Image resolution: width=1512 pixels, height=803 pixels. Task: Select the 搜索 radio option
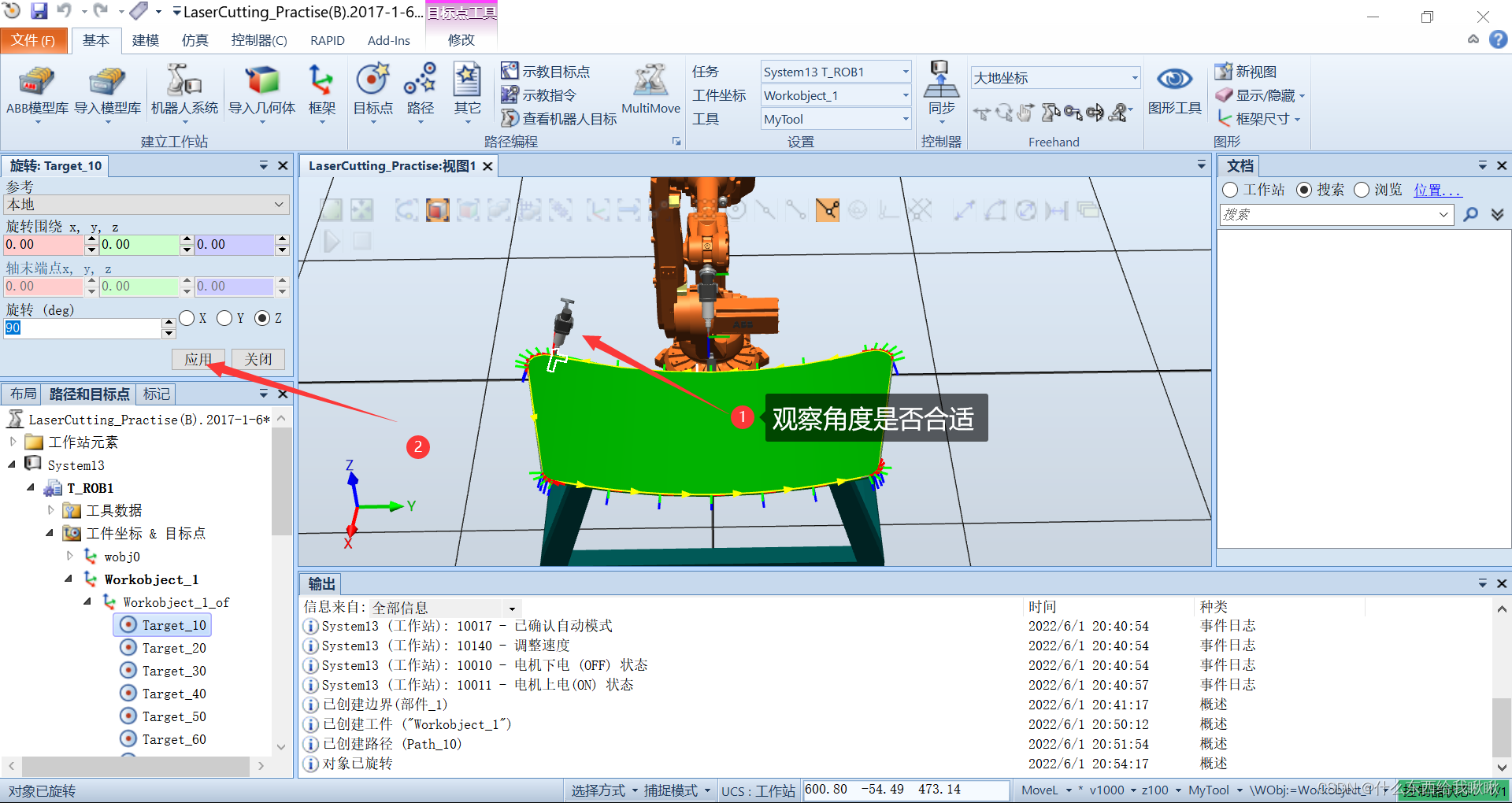[x=1304, y=190]
